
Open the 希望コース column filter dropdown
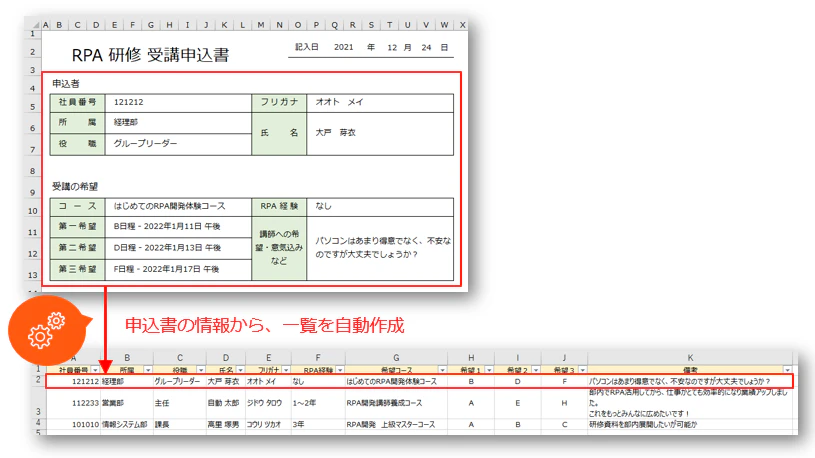(442, 370)
